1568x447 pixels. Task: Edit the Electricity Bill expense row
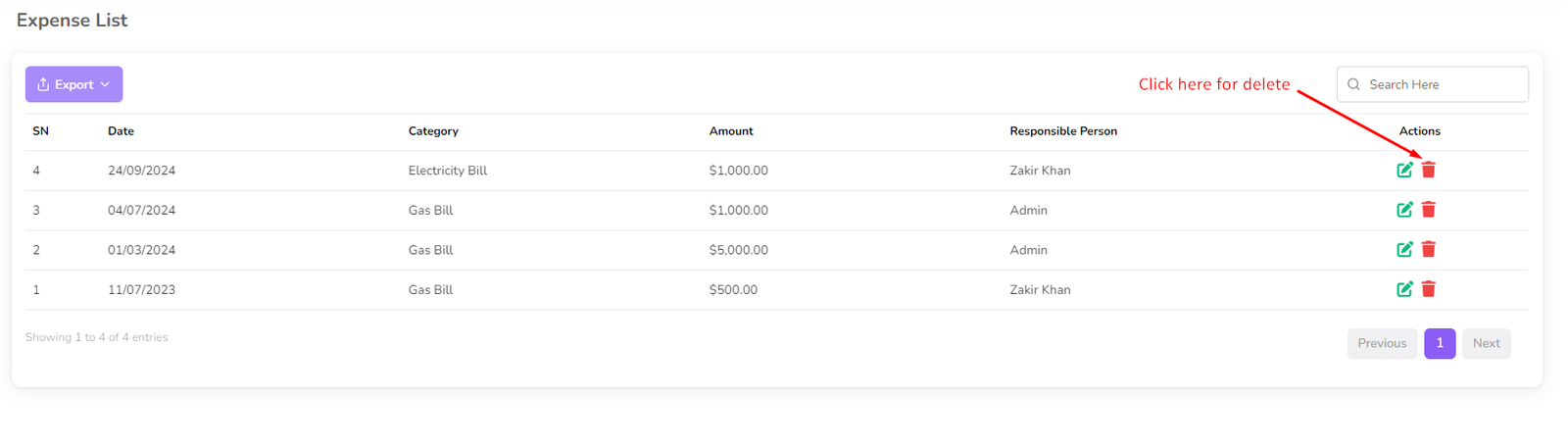1404,170
